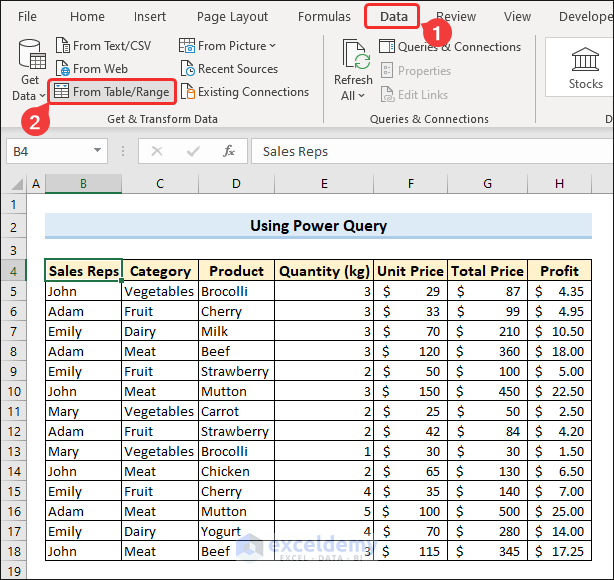This screenshot has width=614, height=580.
Task: Click the Get Data icon
Action: pyautogui.click(x=30, y=58)
